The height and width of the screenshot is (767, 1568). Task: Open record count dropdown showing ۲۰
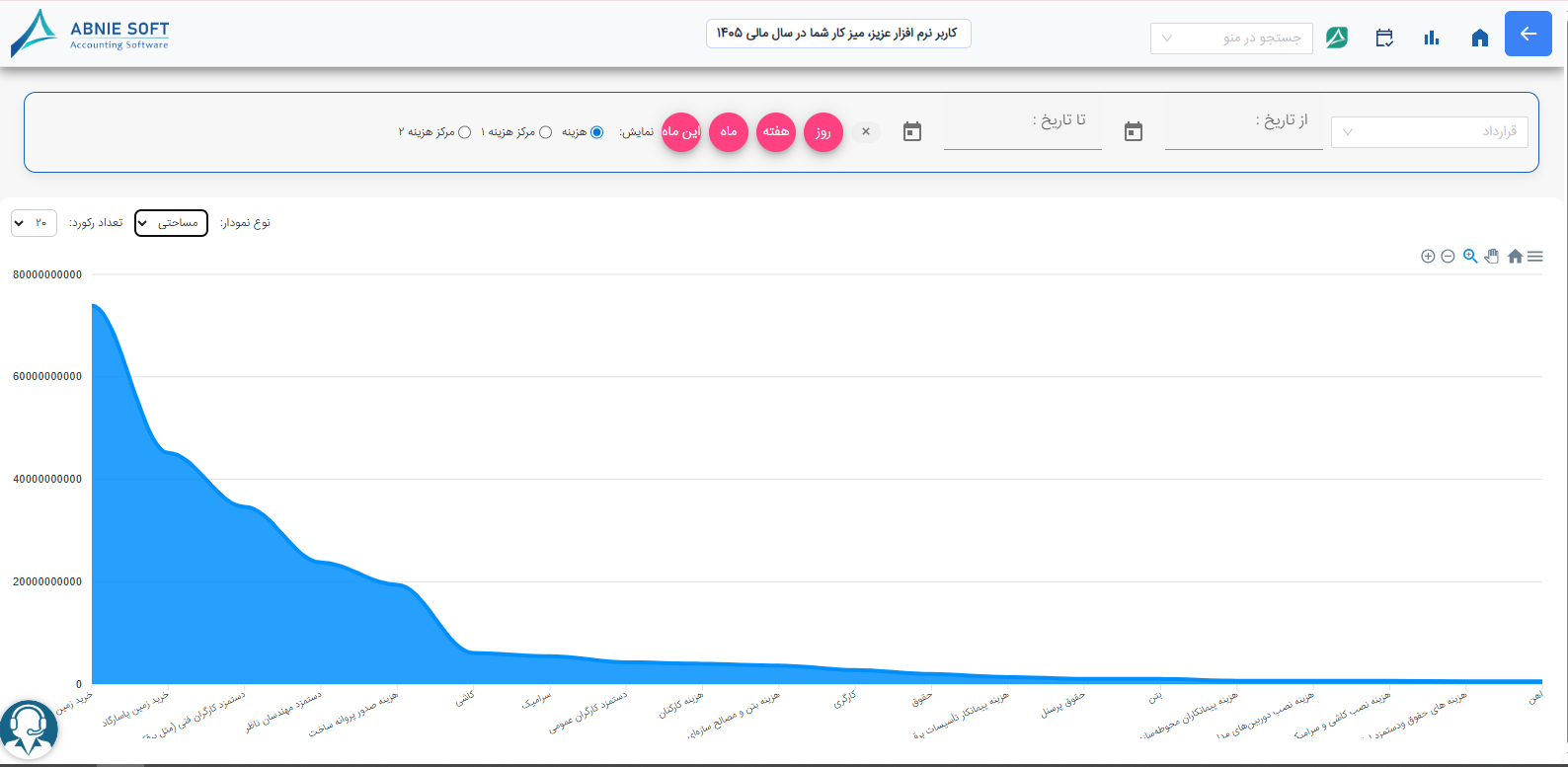pos(34,223)
